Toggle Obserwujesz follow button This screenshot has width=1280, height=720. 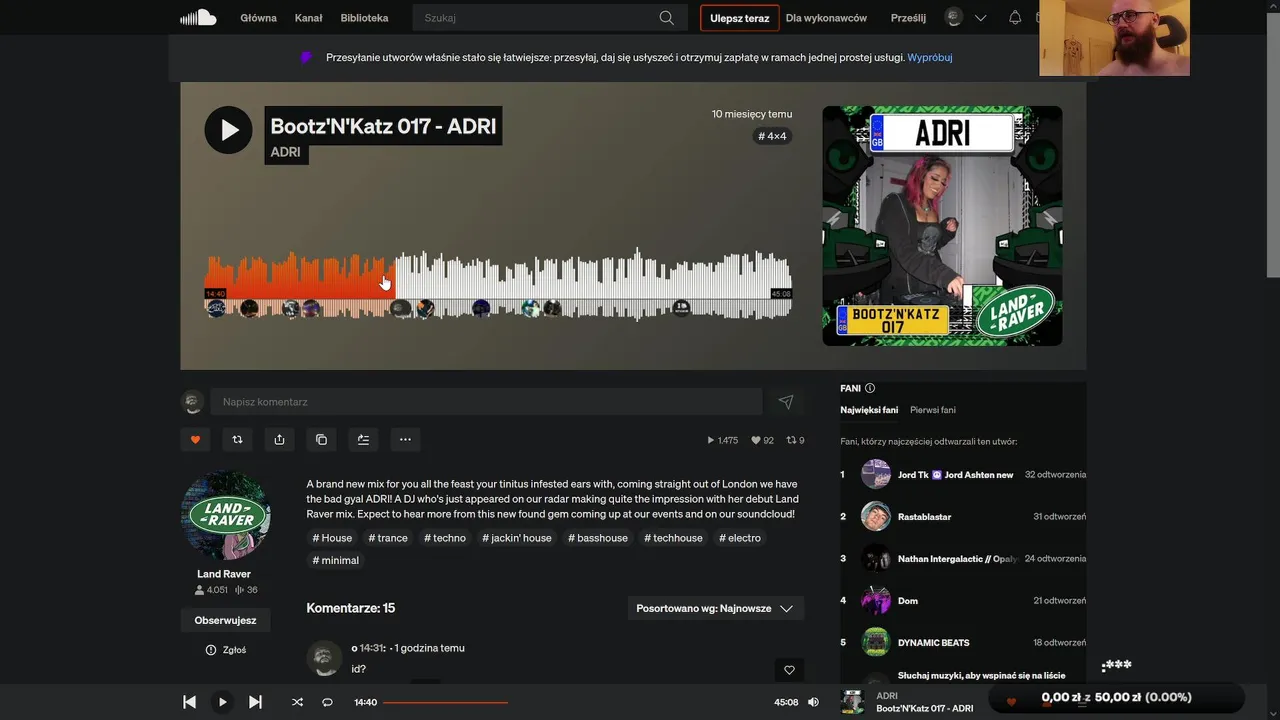click(225, 620)
